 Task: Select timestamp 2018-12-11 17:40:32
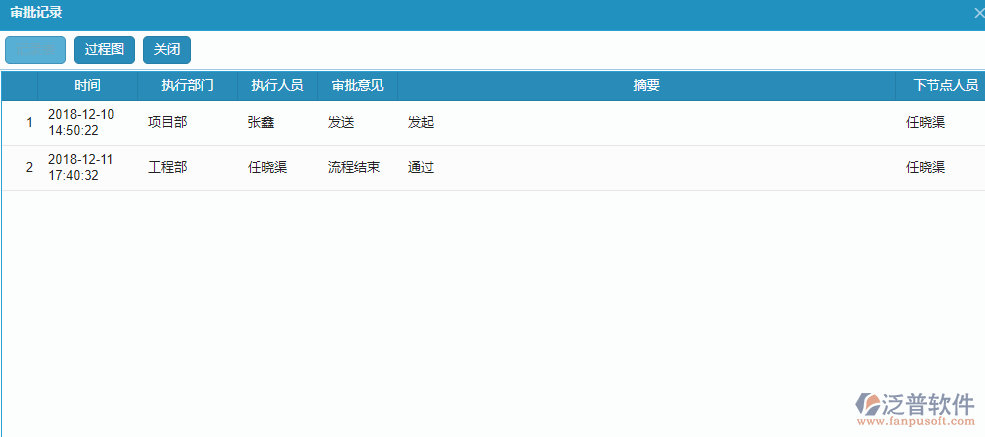coord(80,168)
